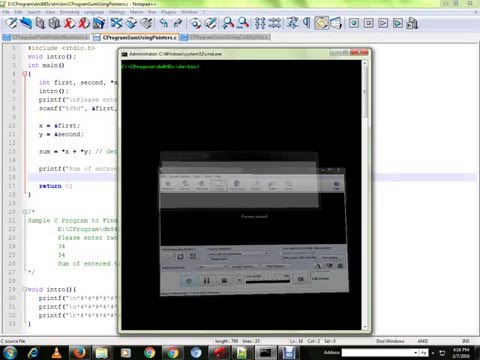Create a new file with New toolbar icon
This screenshot has width=480, height=360.
(x=11, y=23)
